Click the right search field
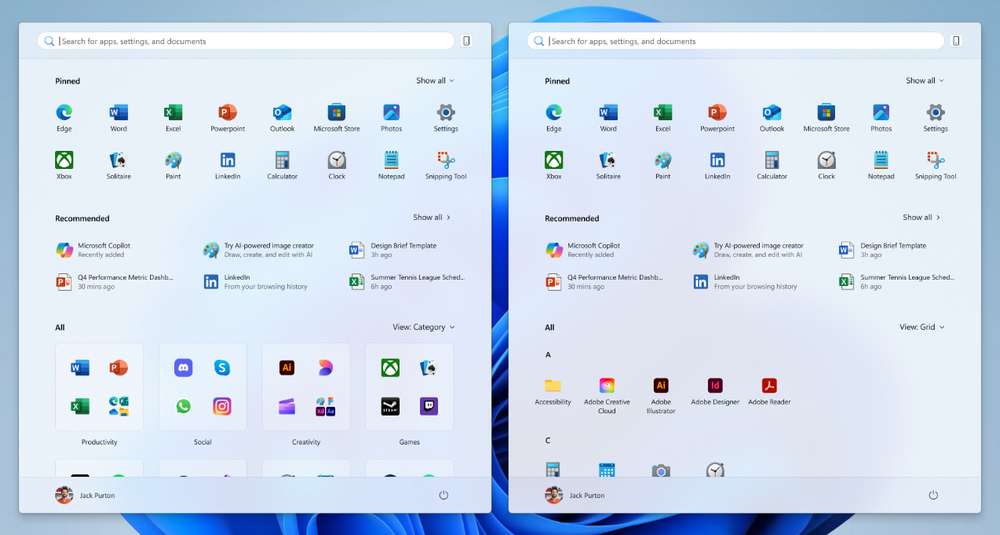Viewport: 1000px width, 535px height. pos(736,41)
